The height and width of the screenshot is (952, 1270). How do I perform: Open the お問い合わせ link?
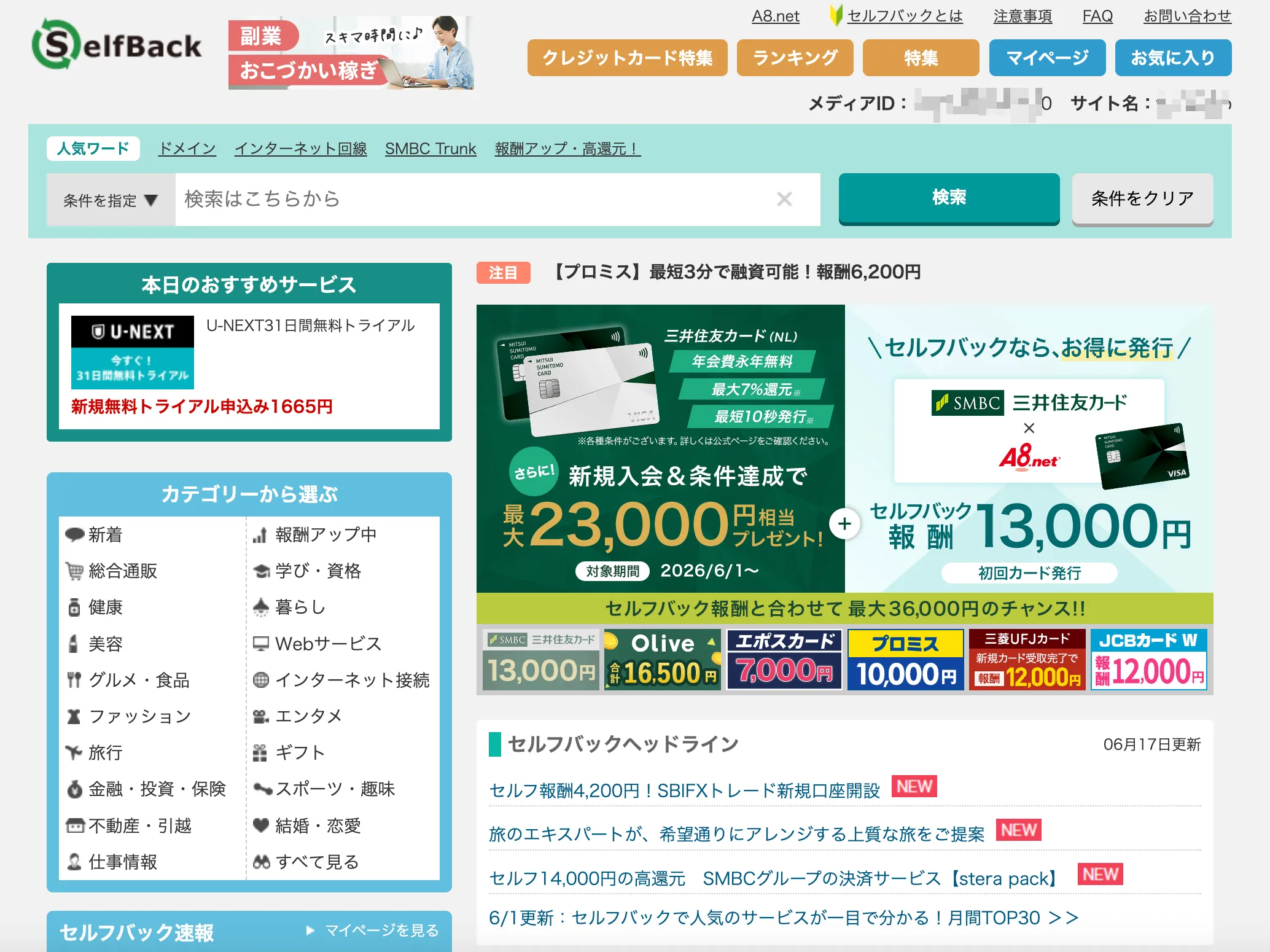point(1187,16)
